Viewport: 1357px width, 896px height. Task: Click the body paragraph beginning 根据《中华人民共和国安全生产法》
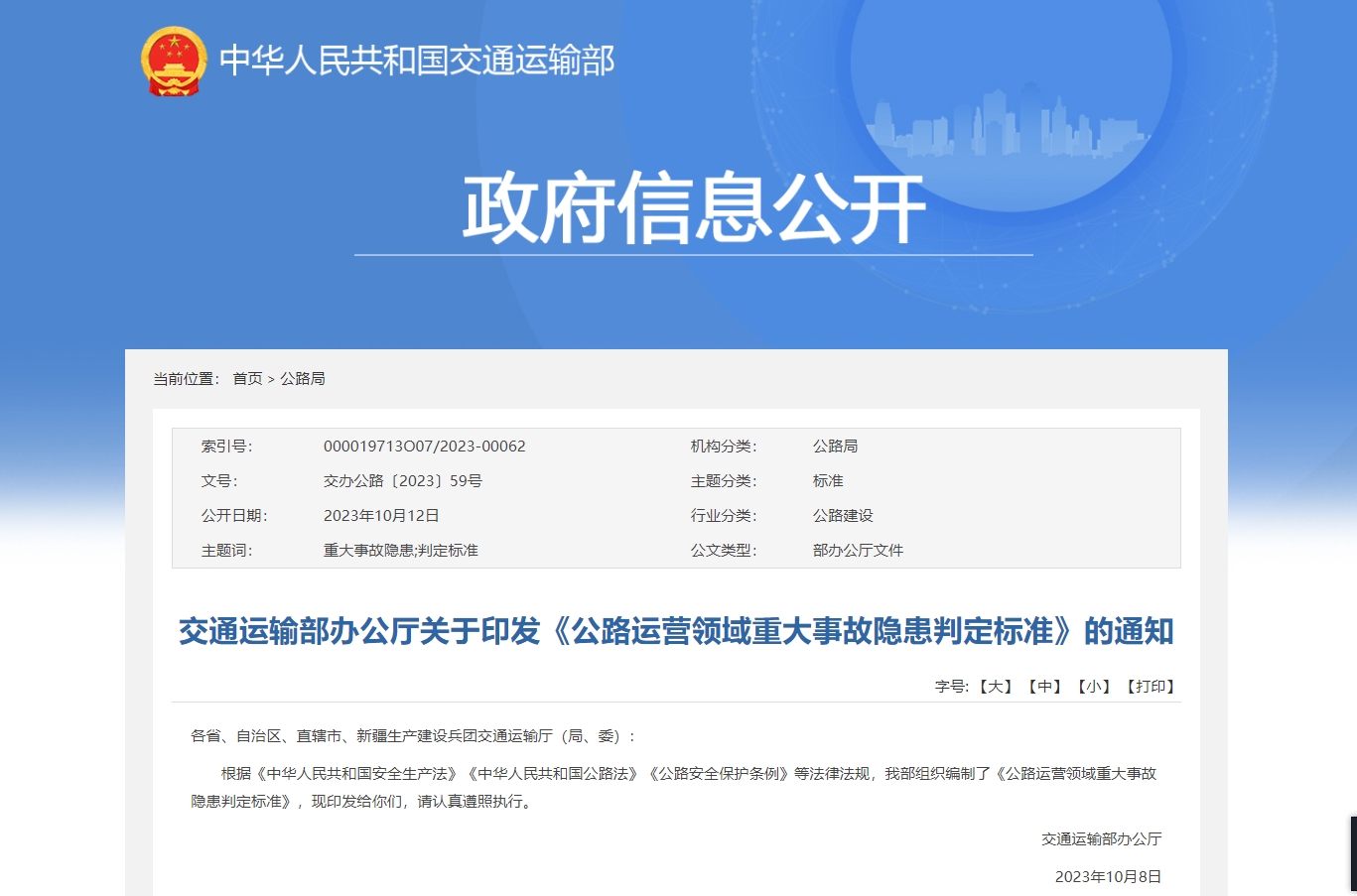pyautogui.click(x=674, y=788)
